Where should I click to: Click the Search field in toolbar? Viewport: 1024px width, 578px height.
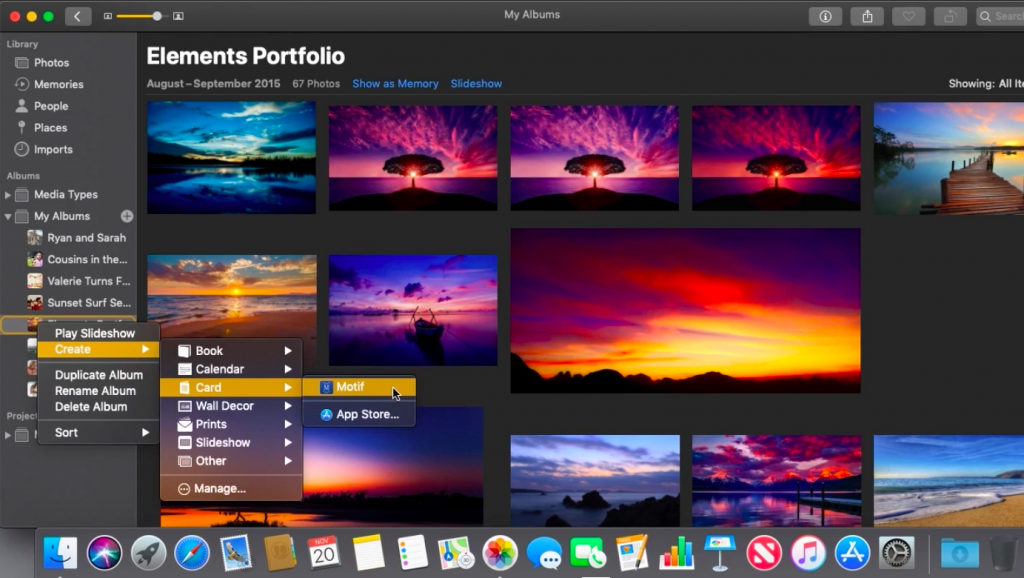[x=1000, y=16]
